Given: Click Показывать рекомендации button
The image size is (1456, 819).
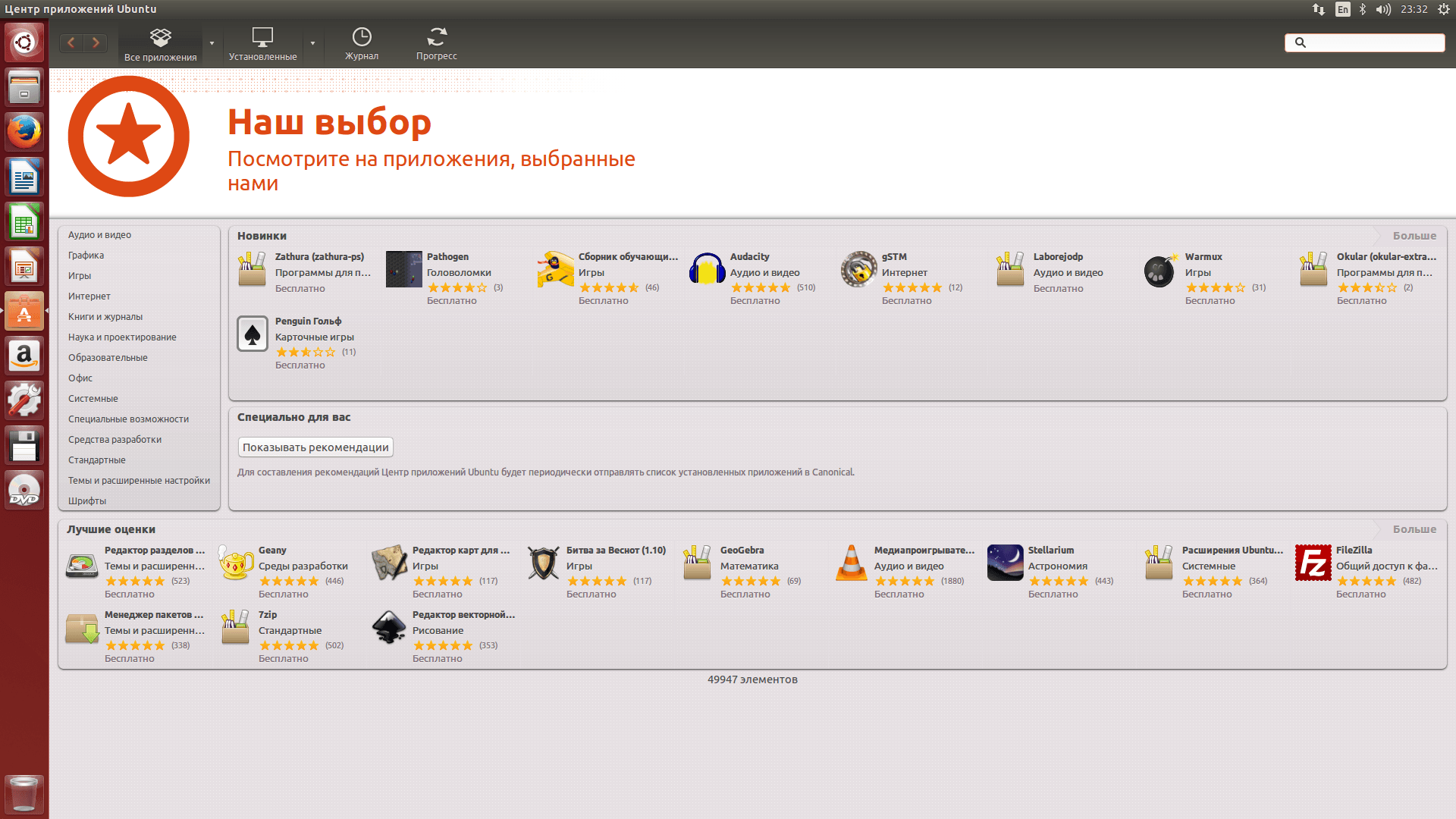Looking at the screenshot, I should tap(315, 447).
